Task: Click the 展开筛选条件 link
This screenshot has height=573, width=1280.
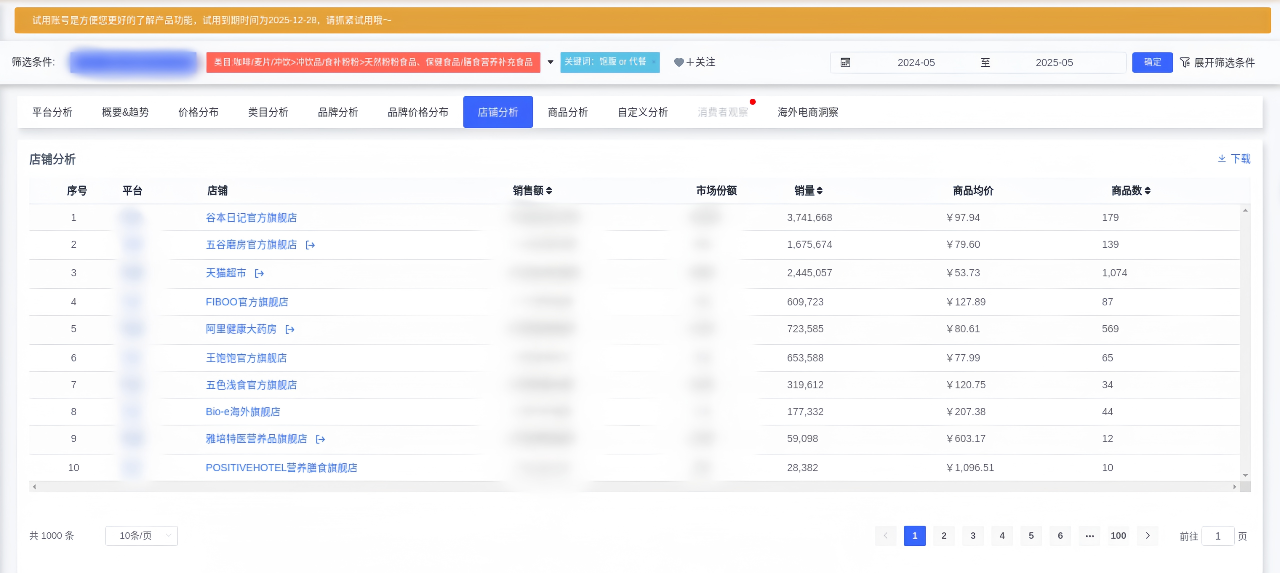Action: click(x=1224, y=62)
